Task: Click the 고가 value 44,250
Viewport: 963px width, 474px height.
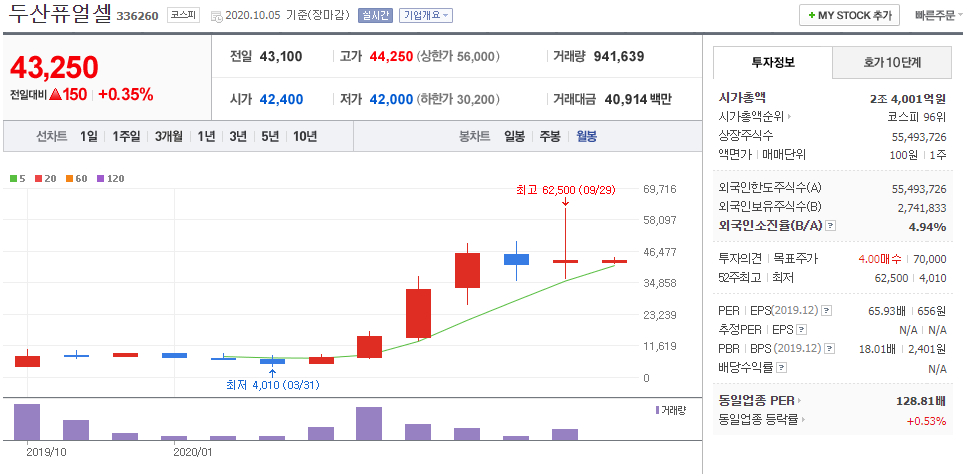Action: [392, 56]
